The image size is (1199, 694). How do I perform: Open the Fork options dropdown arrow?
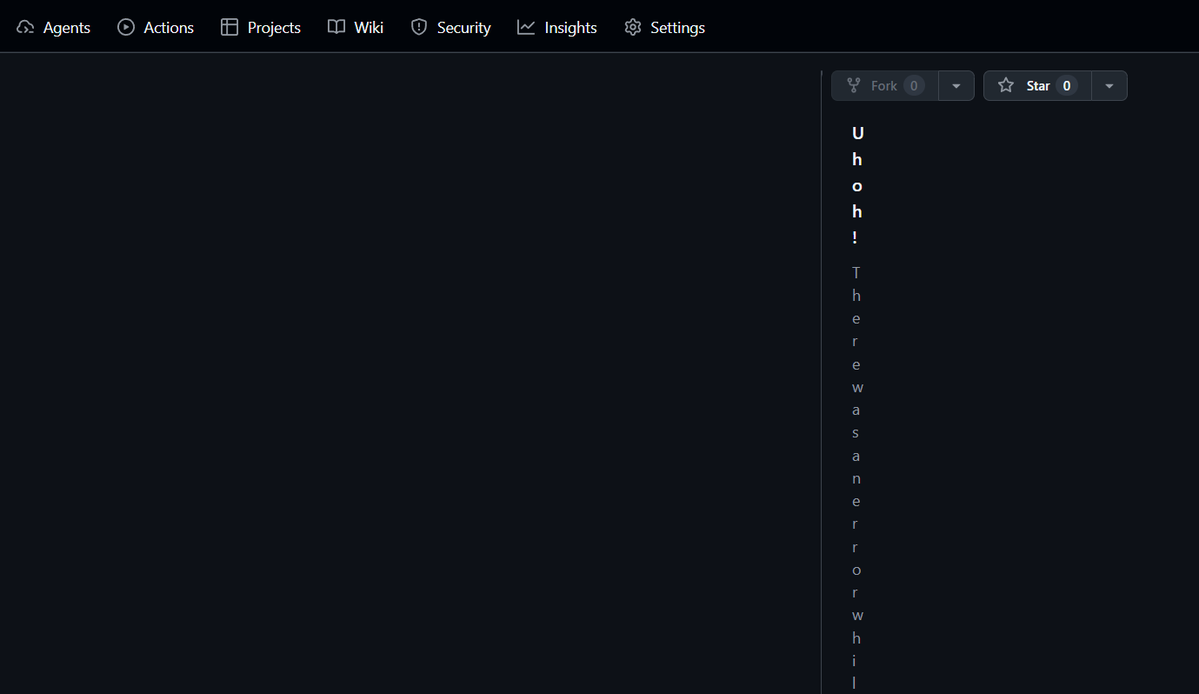(x=956, y=85)
